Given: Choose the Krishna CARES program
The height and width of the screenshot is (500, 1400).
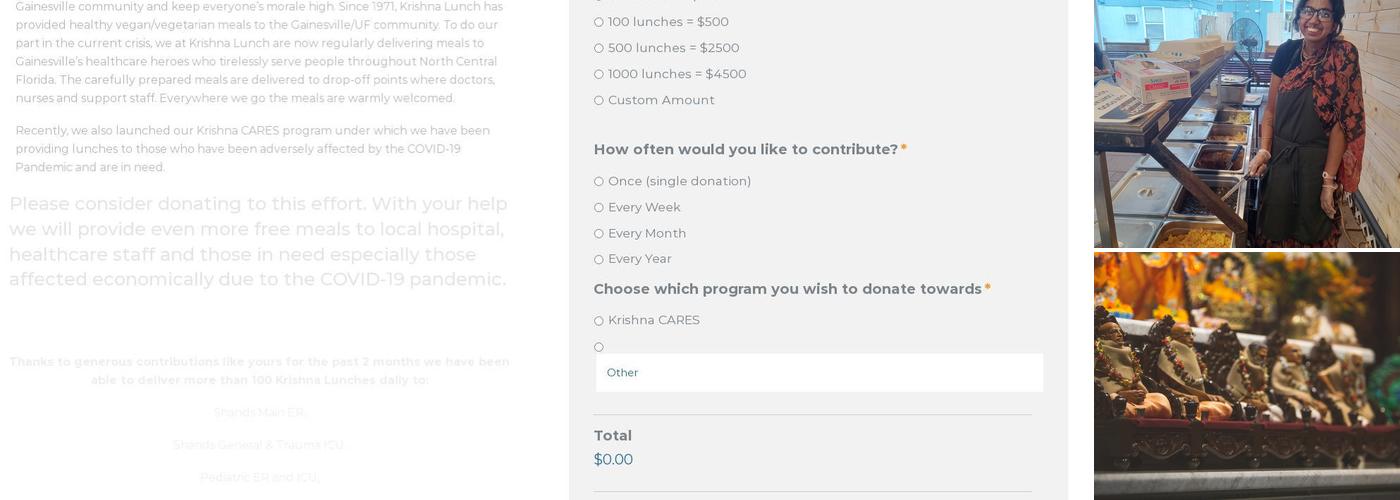Looking at the screenshot, I should pos(599,321).
